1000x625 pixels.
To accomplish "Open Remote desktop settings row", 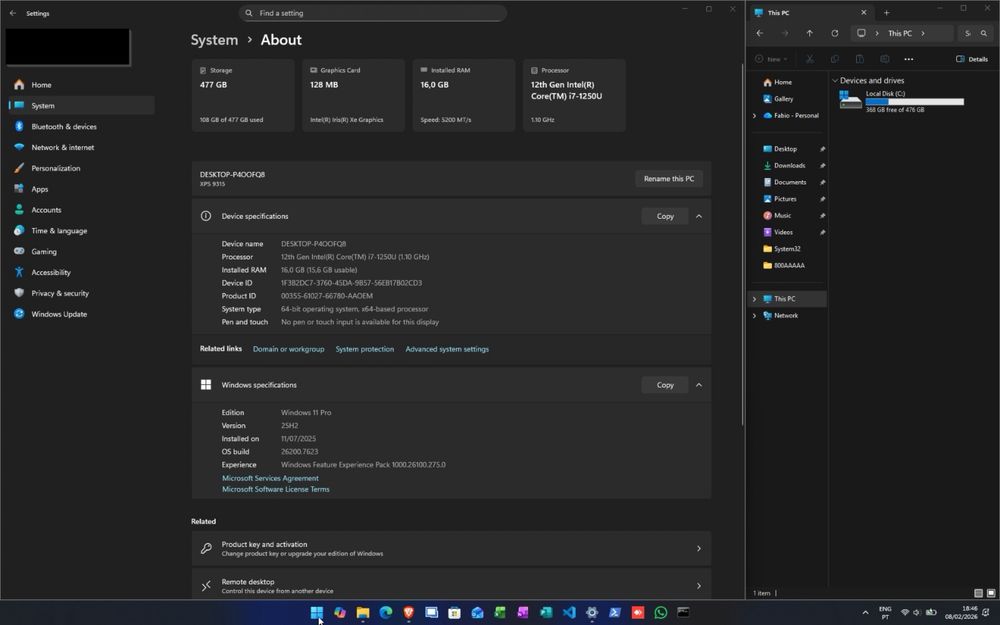I will pos(452,585).
